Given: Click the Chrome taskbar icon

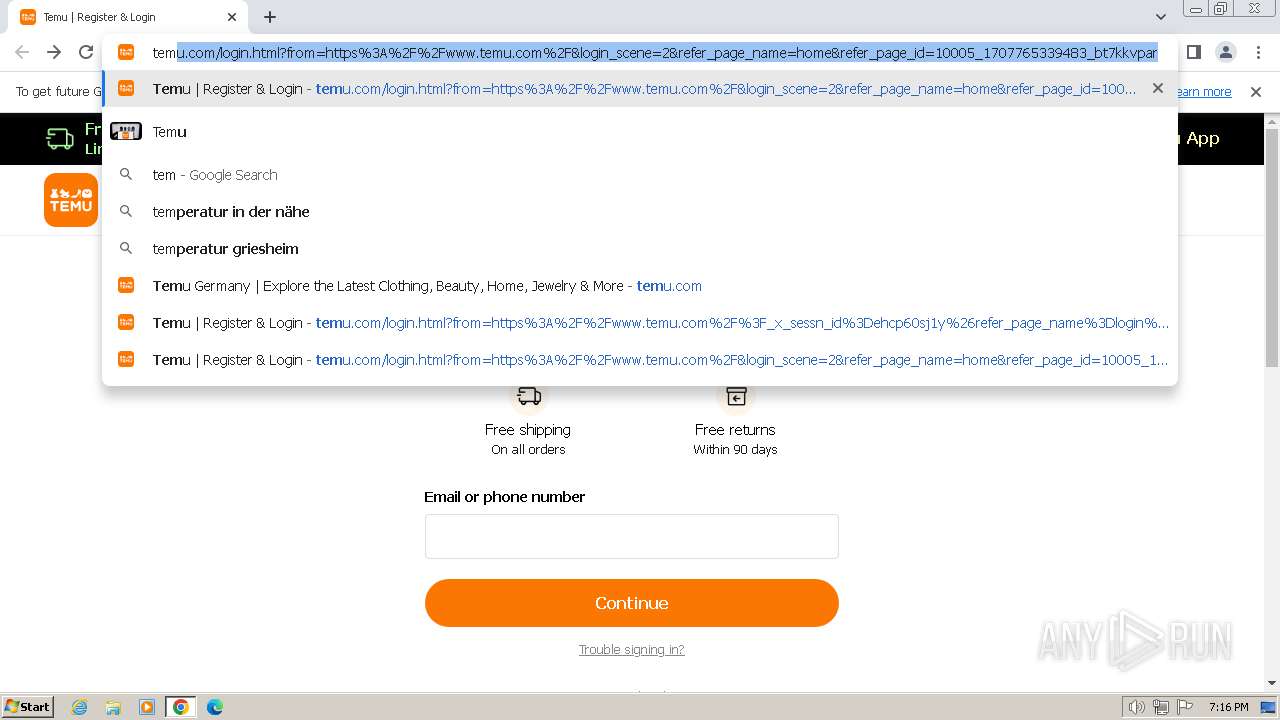Looking at the screenshot, I should coord(181,707).
